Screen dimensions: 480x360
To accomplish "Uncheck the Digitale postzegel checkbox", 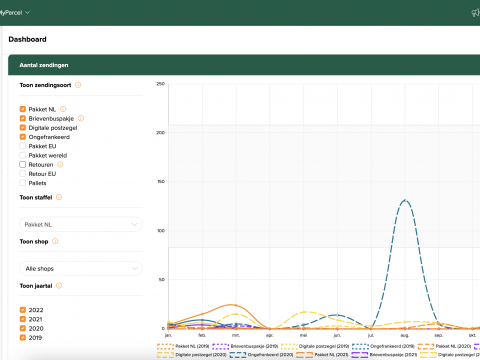I will (x=23, y=127).
